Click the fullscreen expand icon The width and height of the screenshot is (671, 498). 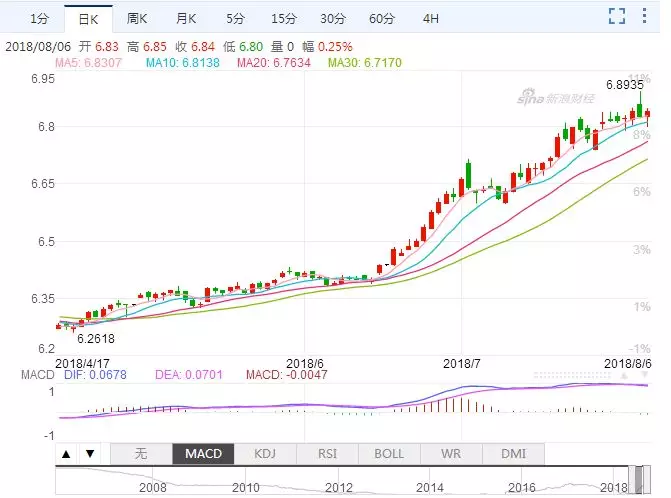[618, 16]
